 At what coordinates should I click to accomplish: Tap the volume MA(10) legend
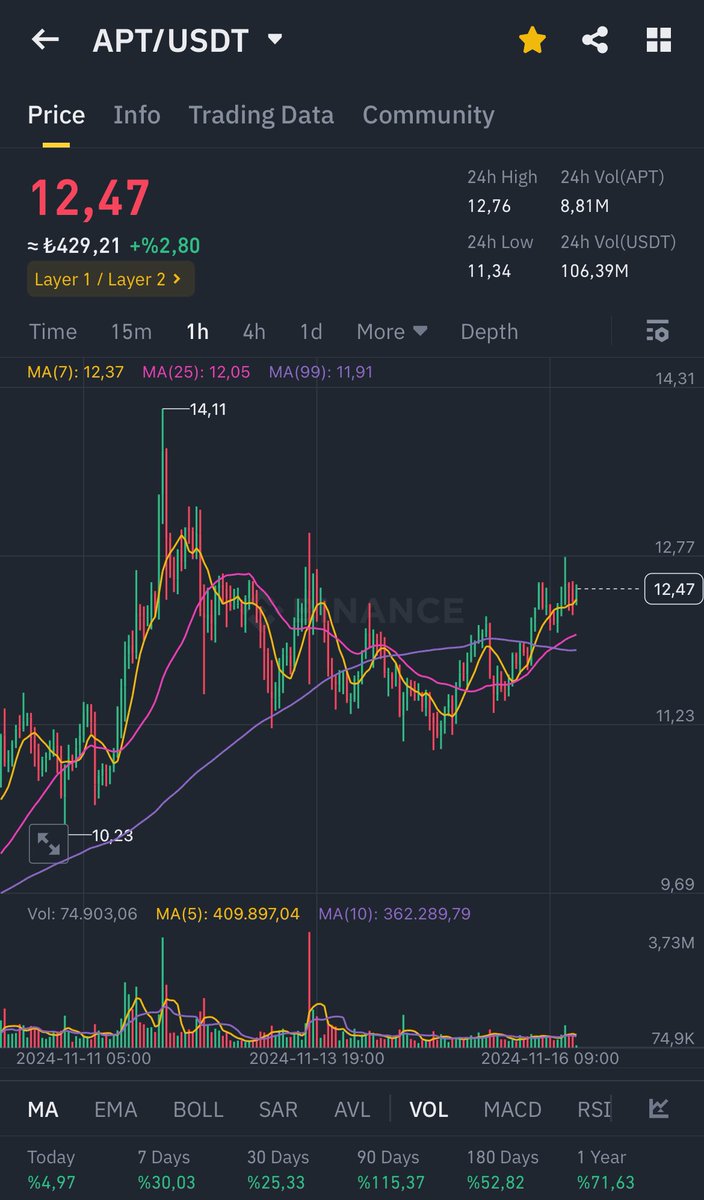394,913
